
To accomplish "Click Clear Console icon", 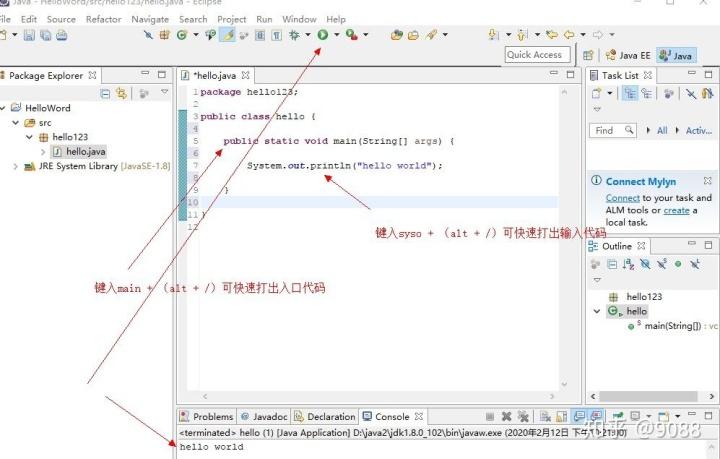I will [x=545, y=416].
